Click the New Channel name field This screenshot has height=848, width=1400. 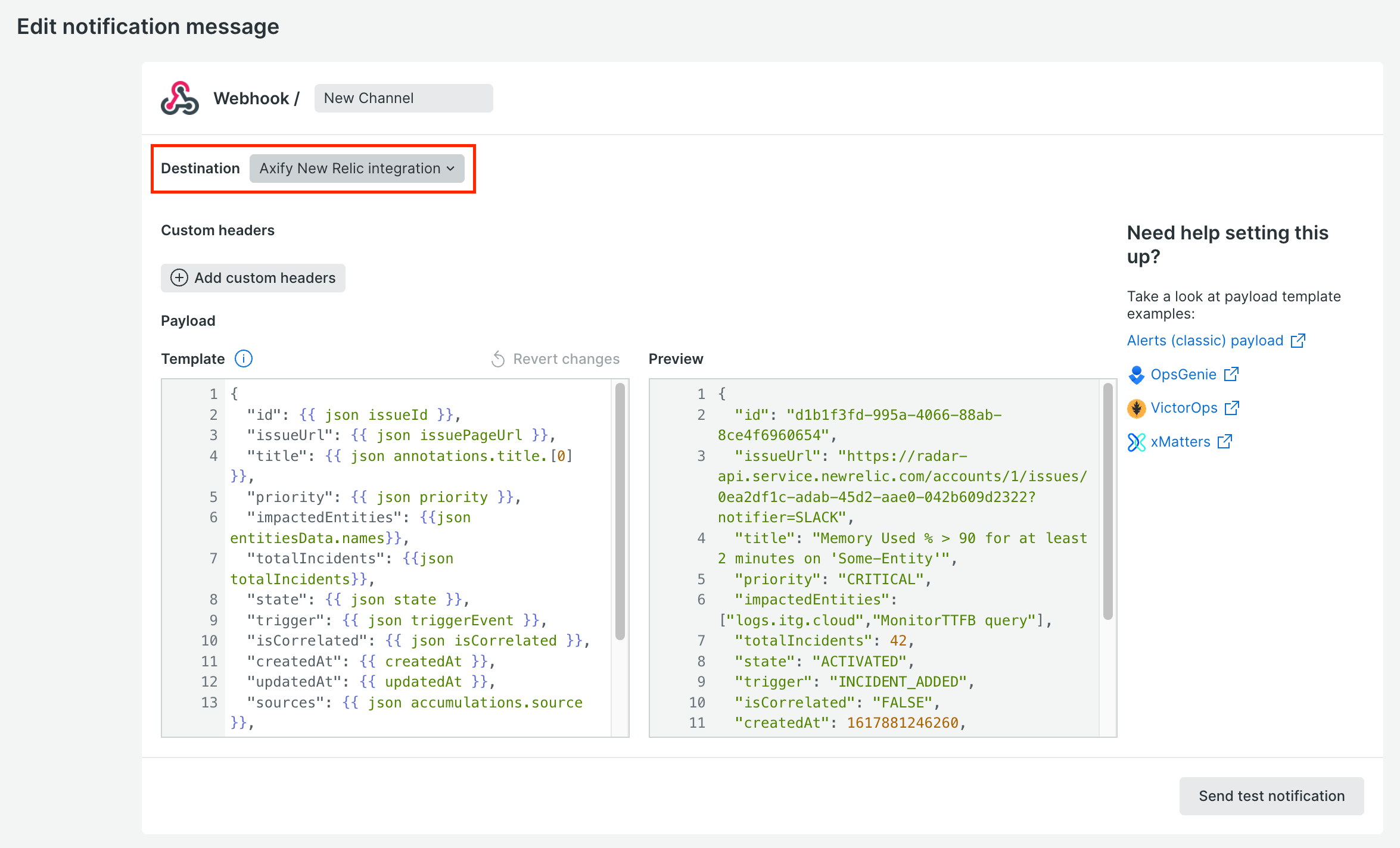pos(403,98)
